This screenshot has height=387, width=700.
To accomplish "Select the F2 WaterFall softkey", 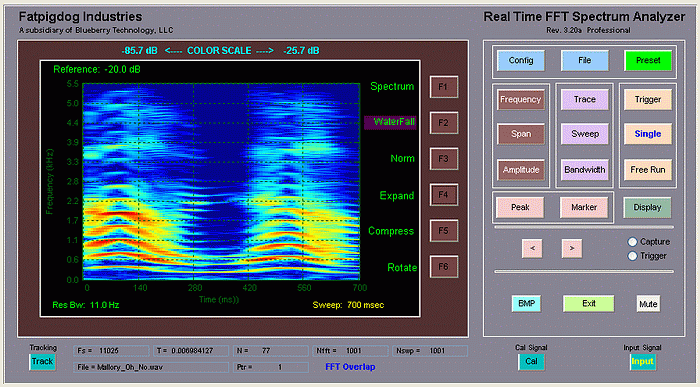I will (443, 123).
